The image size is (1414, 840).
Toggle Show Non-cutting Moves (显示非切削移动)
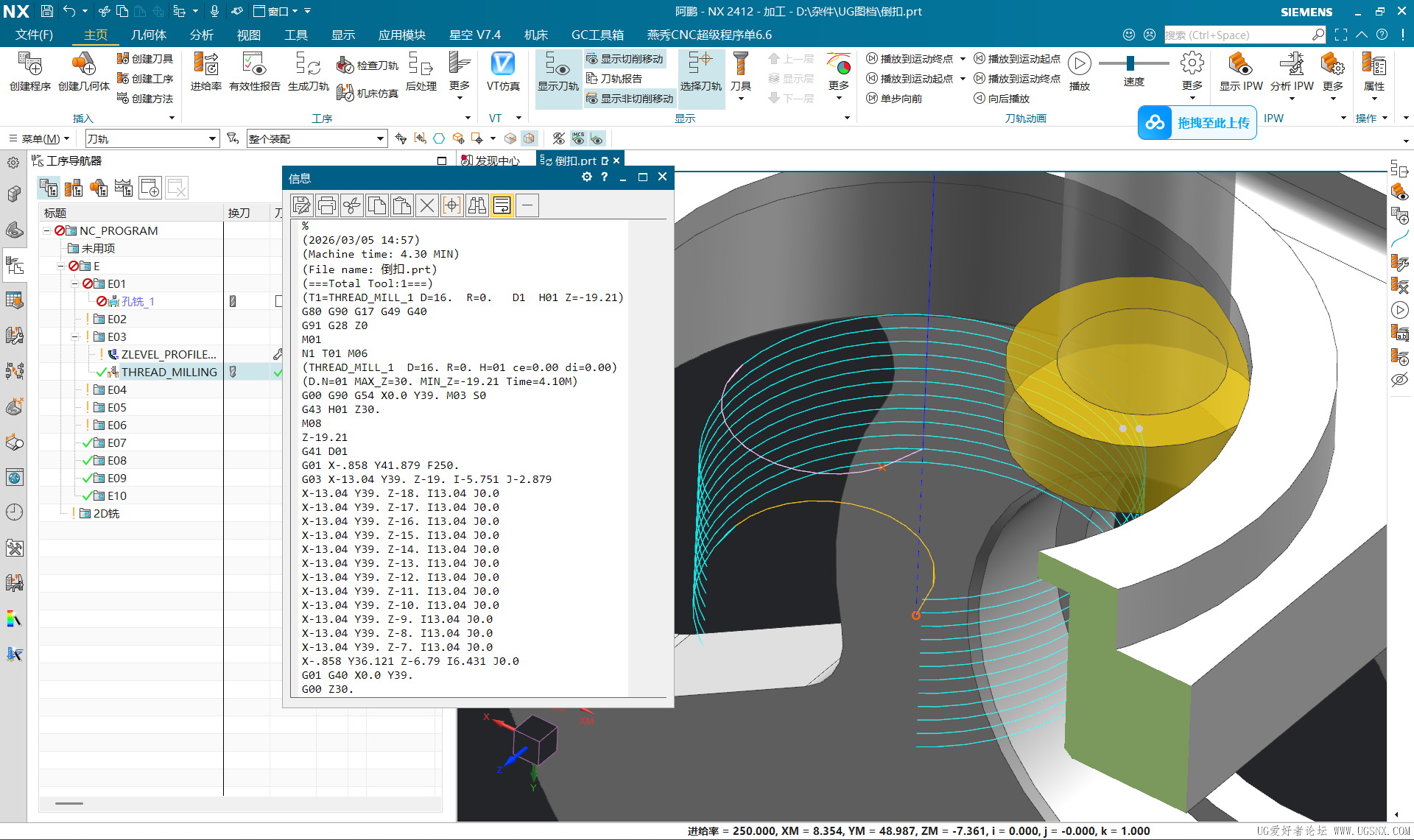630,99
